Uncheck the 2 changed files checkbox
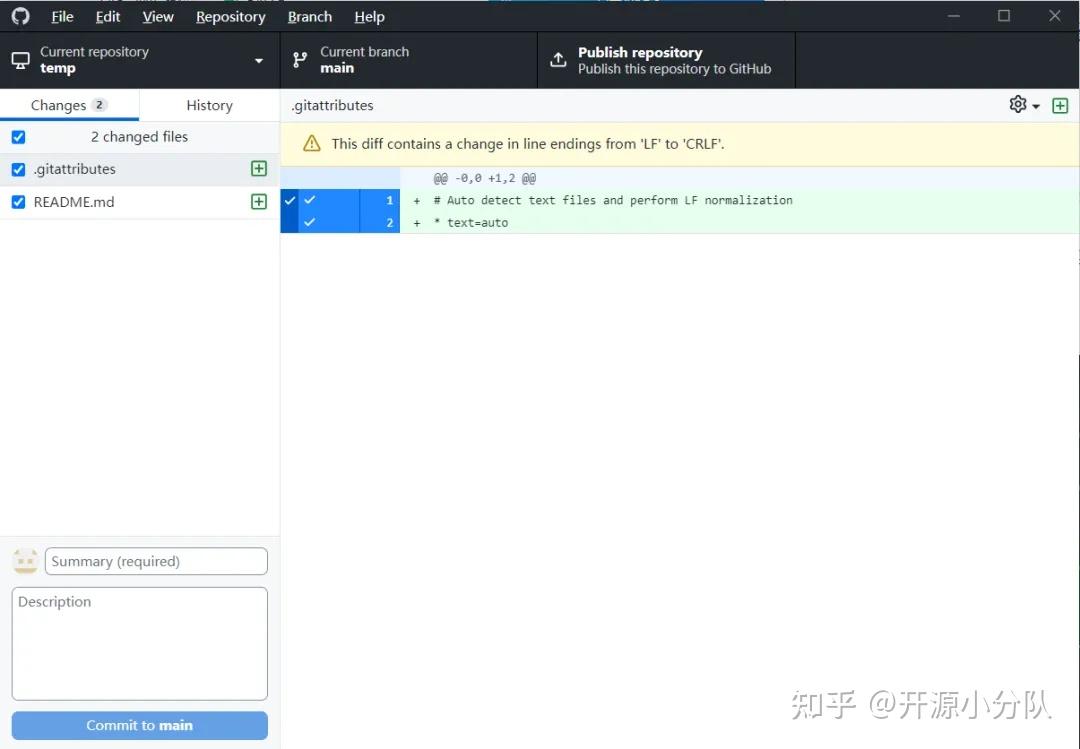Screen dimensions: 1080x749 point(17,137)
